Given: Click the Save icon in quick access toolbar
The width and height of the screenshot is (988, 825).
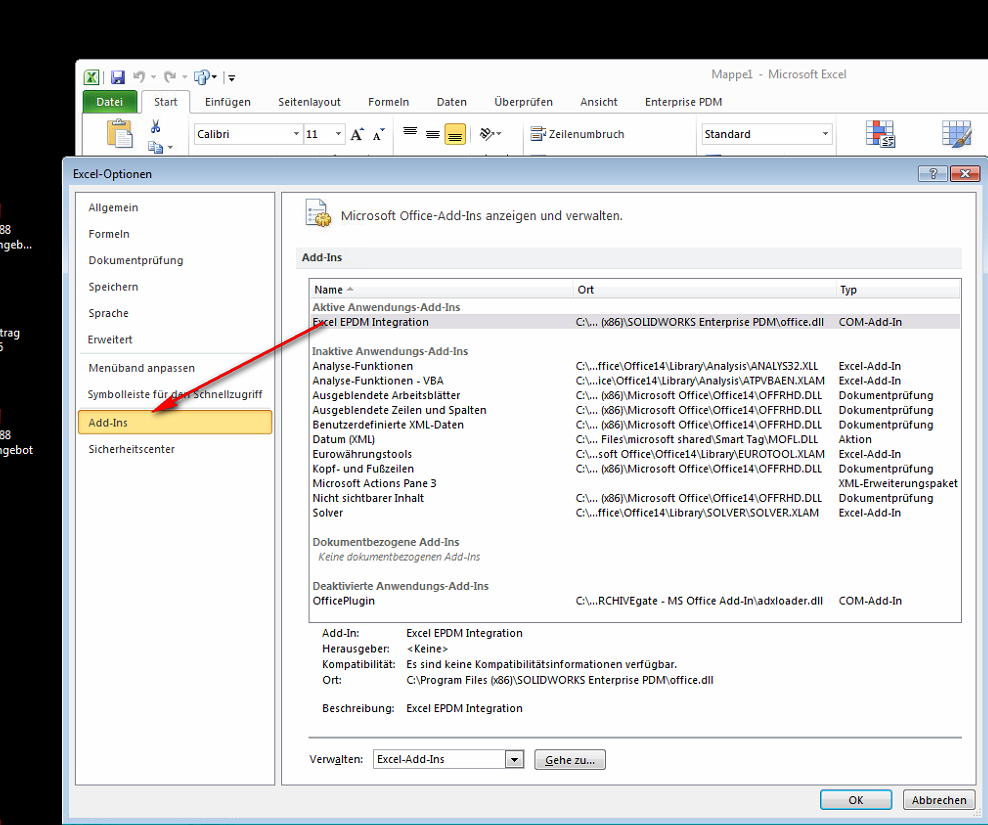Looking at the screenshot, I should [x=117, y=77].
